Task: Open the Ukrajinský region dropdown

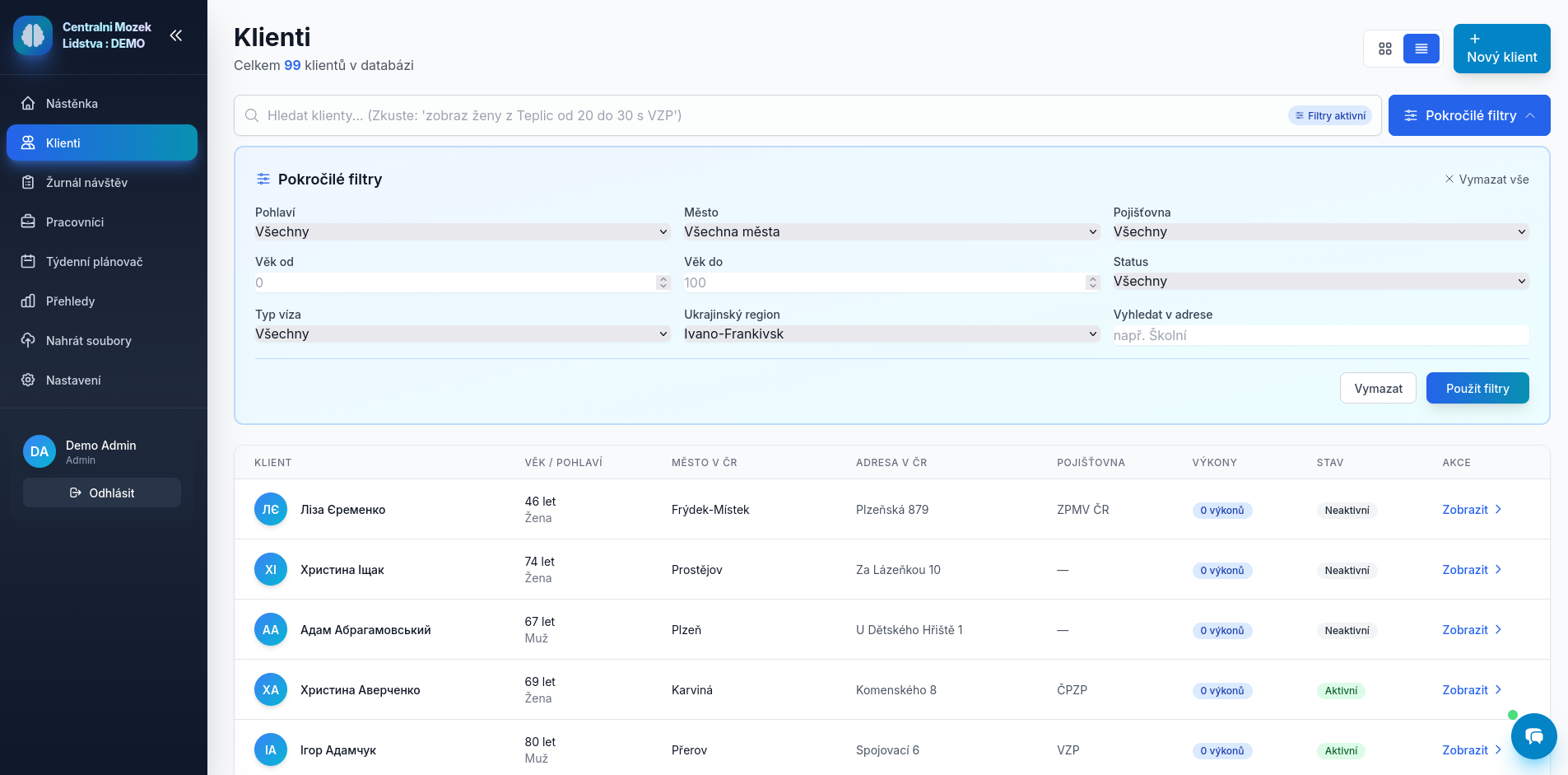Action: click(x=891, y=334)
